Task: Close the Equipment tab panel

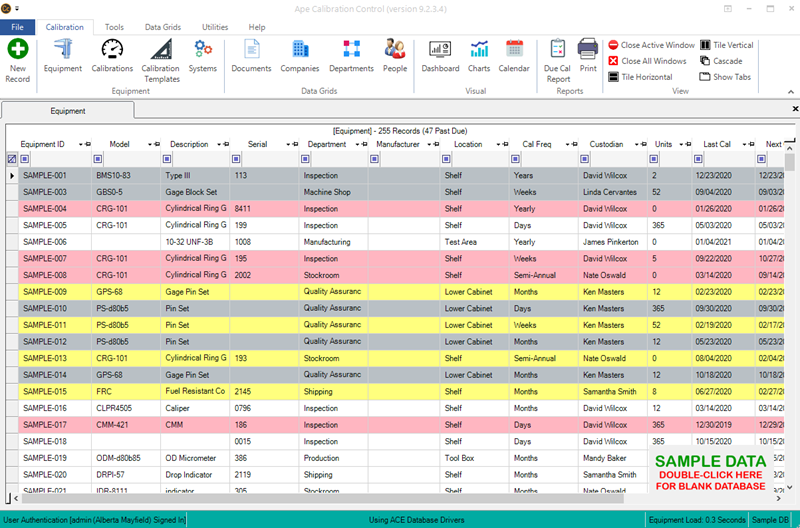Action: (x=795, y=109)
